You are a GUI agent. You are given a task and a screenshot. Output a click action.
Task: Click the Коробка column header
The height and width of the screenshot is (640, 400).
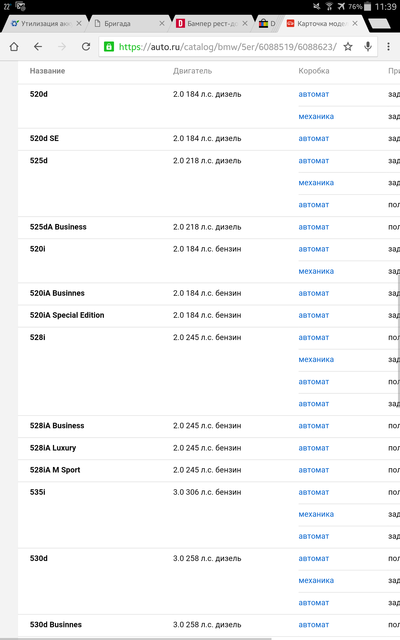point(313,71)
